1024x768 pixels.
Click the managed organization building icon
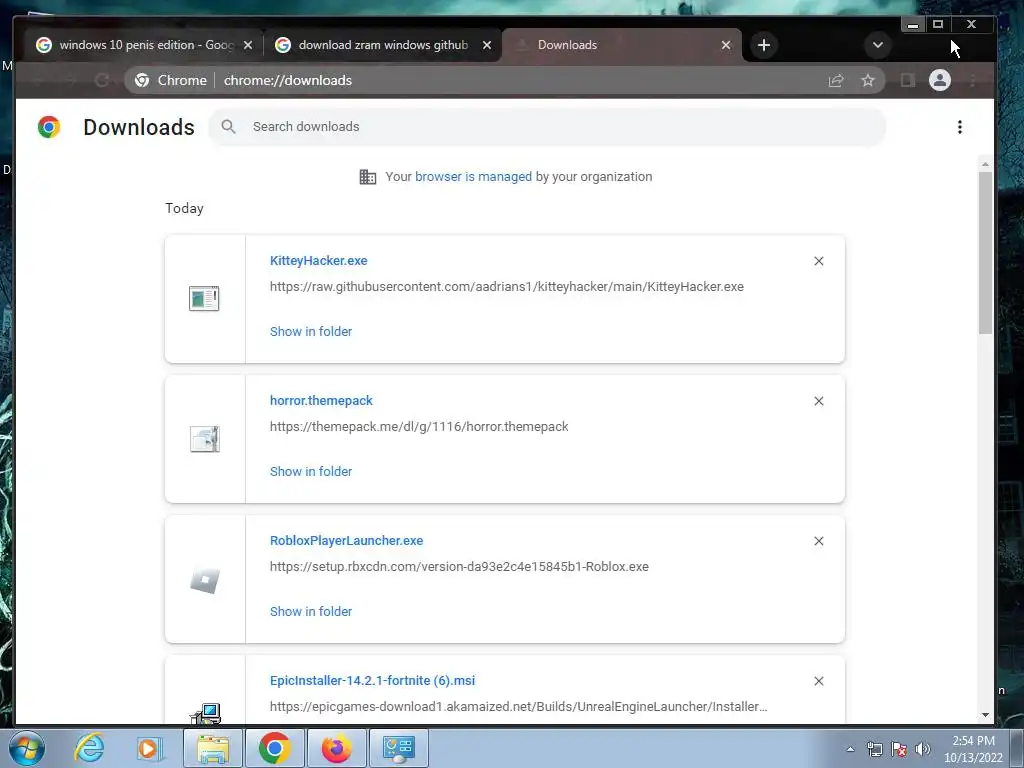pyautogui.click(x=368, y=177)
